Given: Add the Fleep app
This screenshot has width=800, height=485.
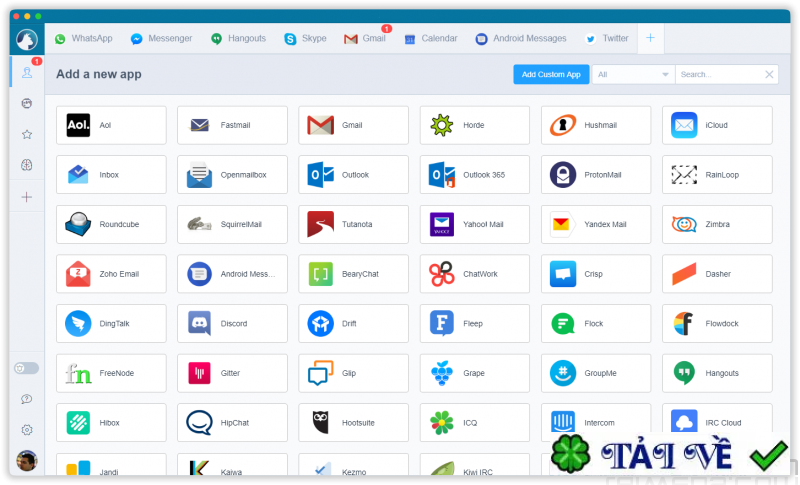Looking at the screenshot, I should 474,323.
